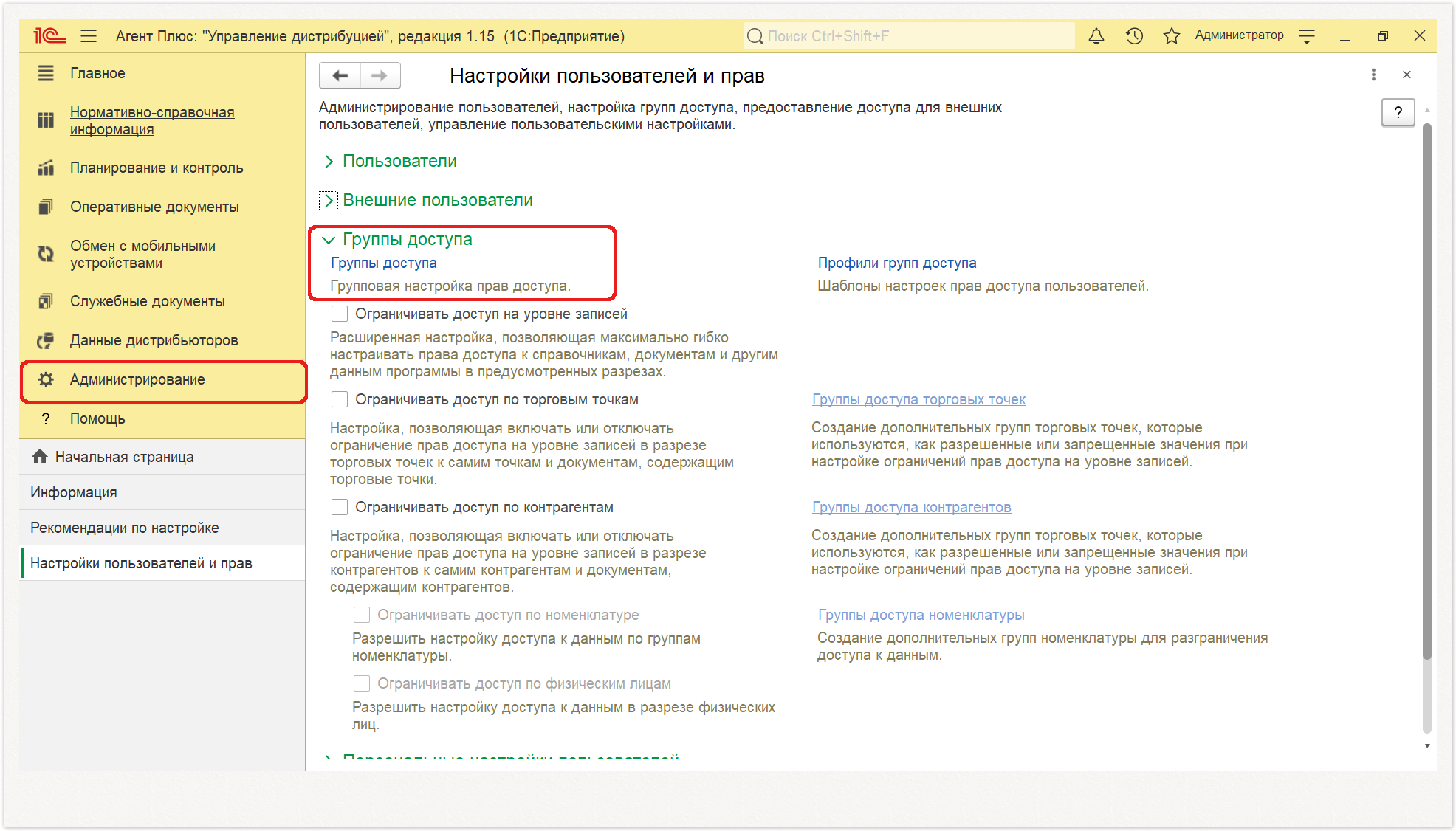Open the Администрирование section label
Viewport: 1456px width, 831px height.
click(x=137, y=379)
